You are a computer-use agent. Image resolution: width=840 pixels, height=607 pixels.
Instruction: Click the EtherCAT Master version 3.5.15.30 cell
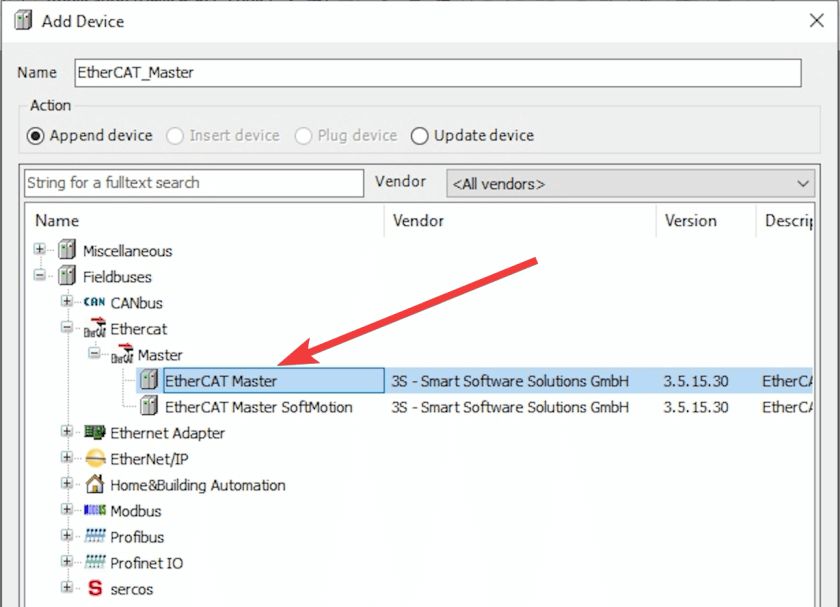pyautogui.click(x=696, y=381)
